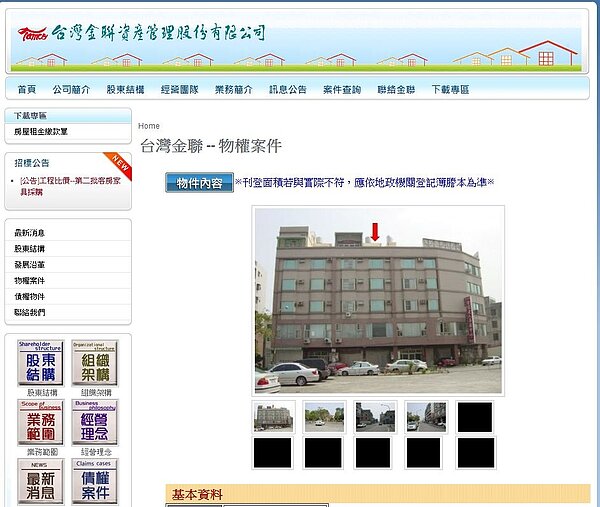Select the fourth thumbnail with road and parked cars
600x507 pixels.
tap(426, 417)
